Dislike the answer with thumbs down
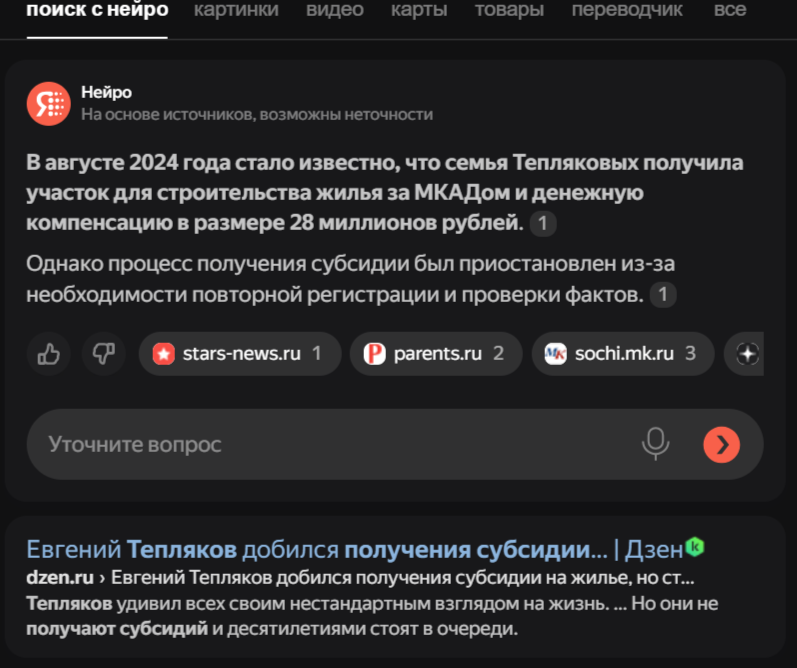The image size is (797, 668). pyautogui.click(x=104, y=354)
